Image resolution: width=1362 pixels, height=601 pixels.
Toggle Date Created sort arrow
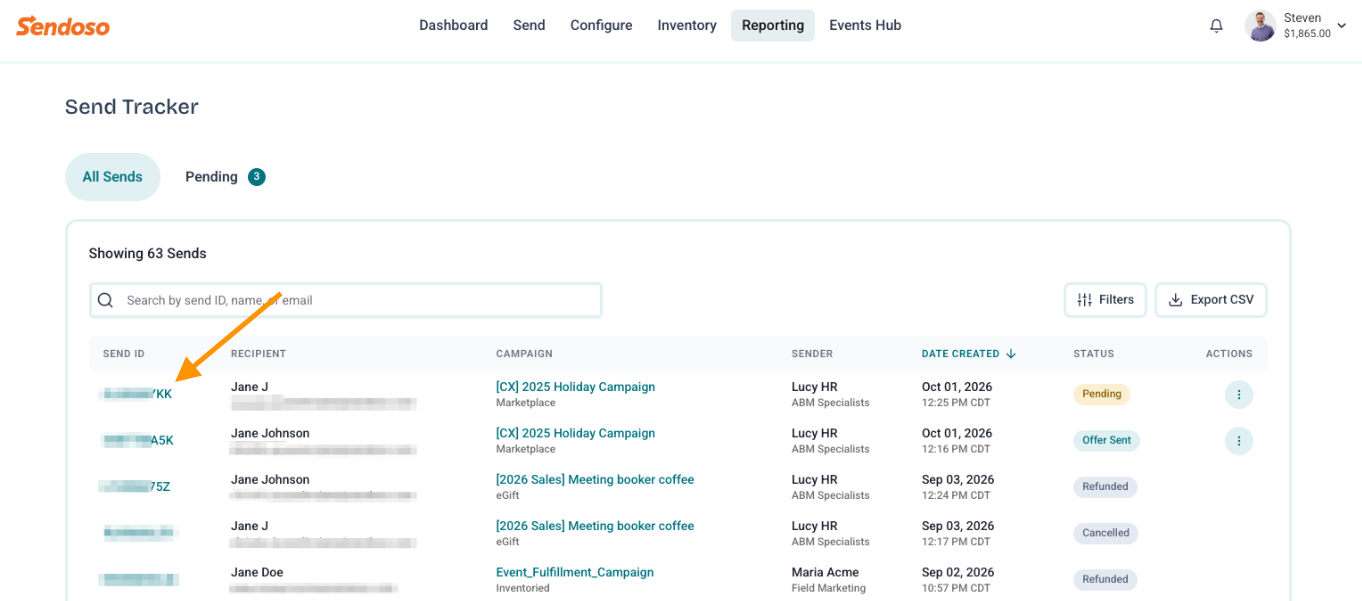(1011, 354)
